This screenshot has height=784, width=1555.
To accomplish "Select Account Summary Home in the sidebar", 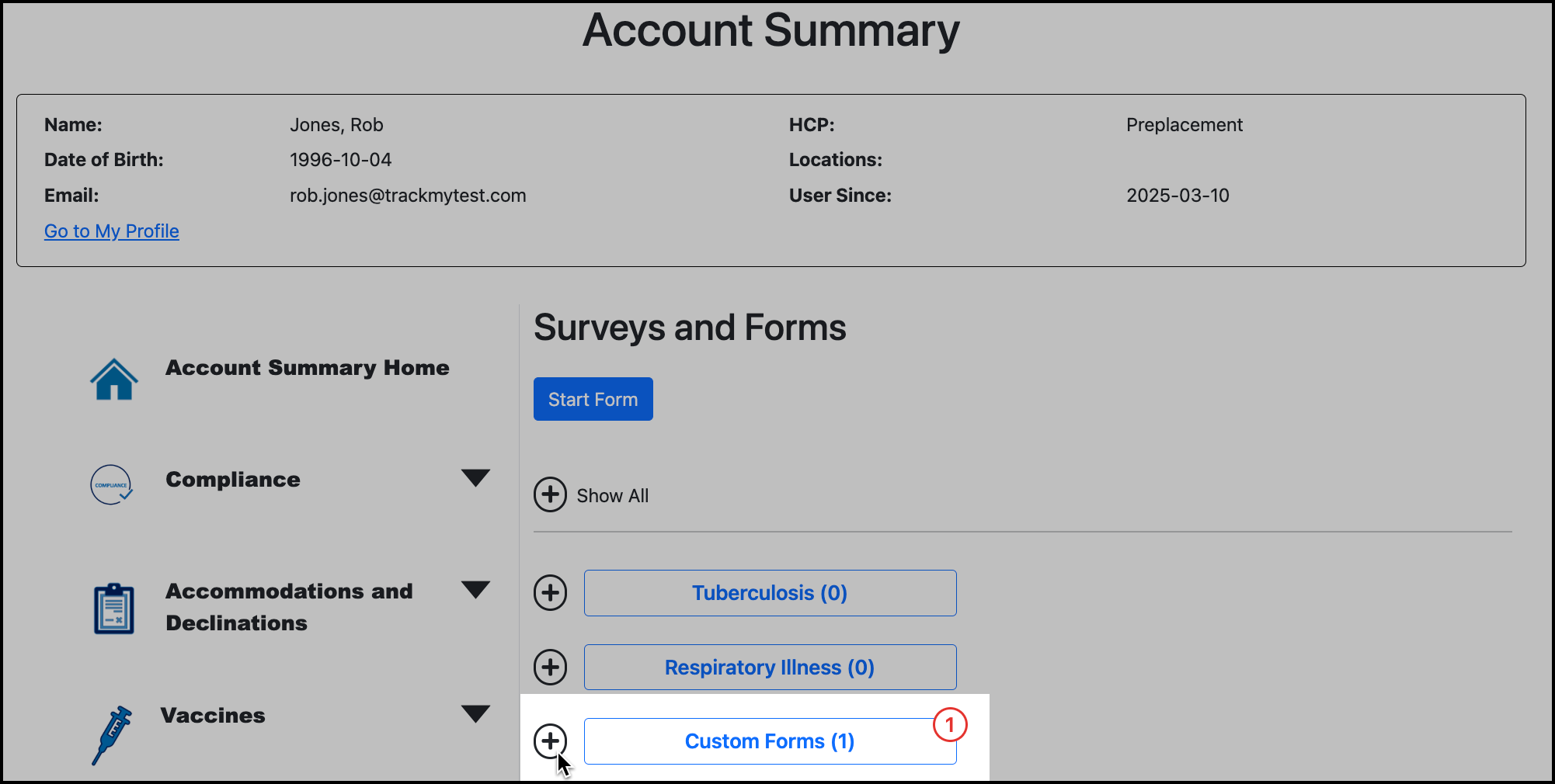I will click(307, 368).
